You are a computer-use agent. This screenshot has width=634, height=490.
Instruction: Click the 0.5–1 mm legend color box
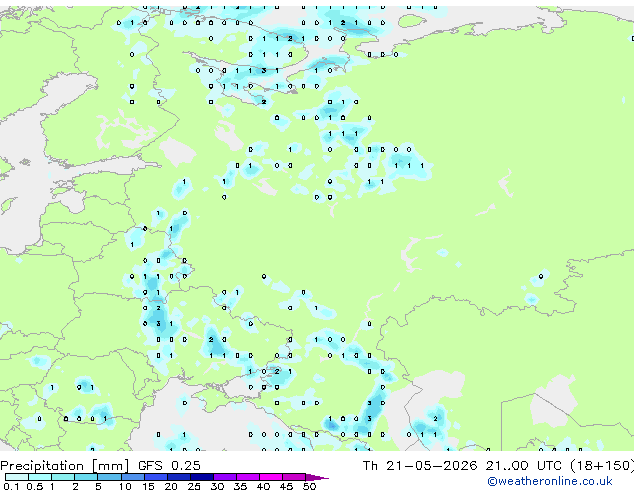point(40,477)
